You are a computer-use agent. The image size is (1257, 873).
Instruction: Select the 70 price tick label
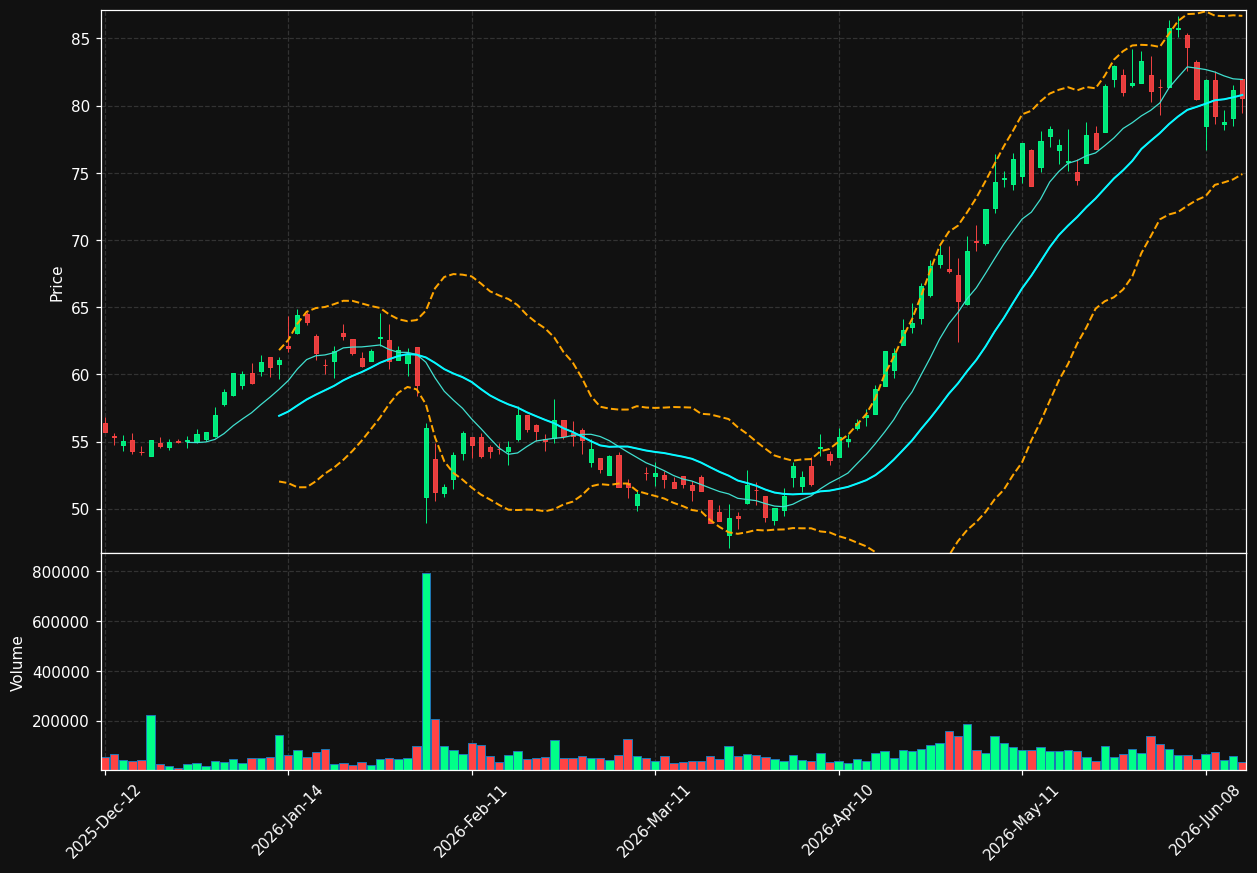point(83,241)
